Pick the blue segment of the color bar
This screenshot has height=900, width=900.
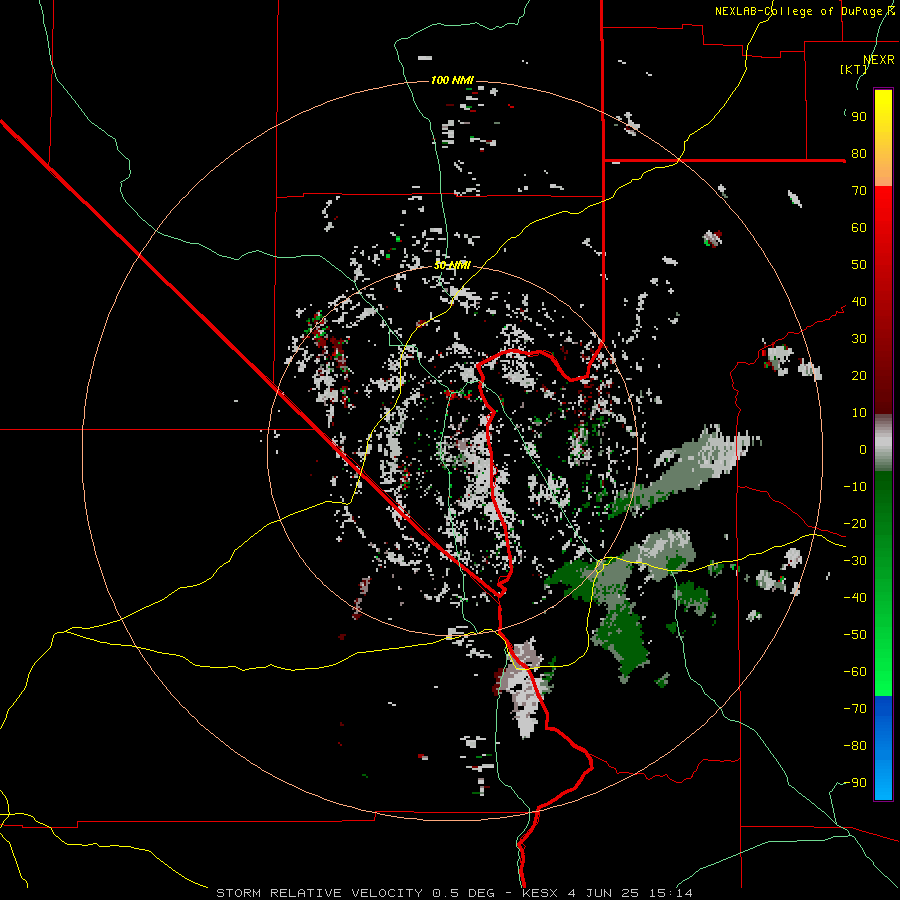click(883, 748)
